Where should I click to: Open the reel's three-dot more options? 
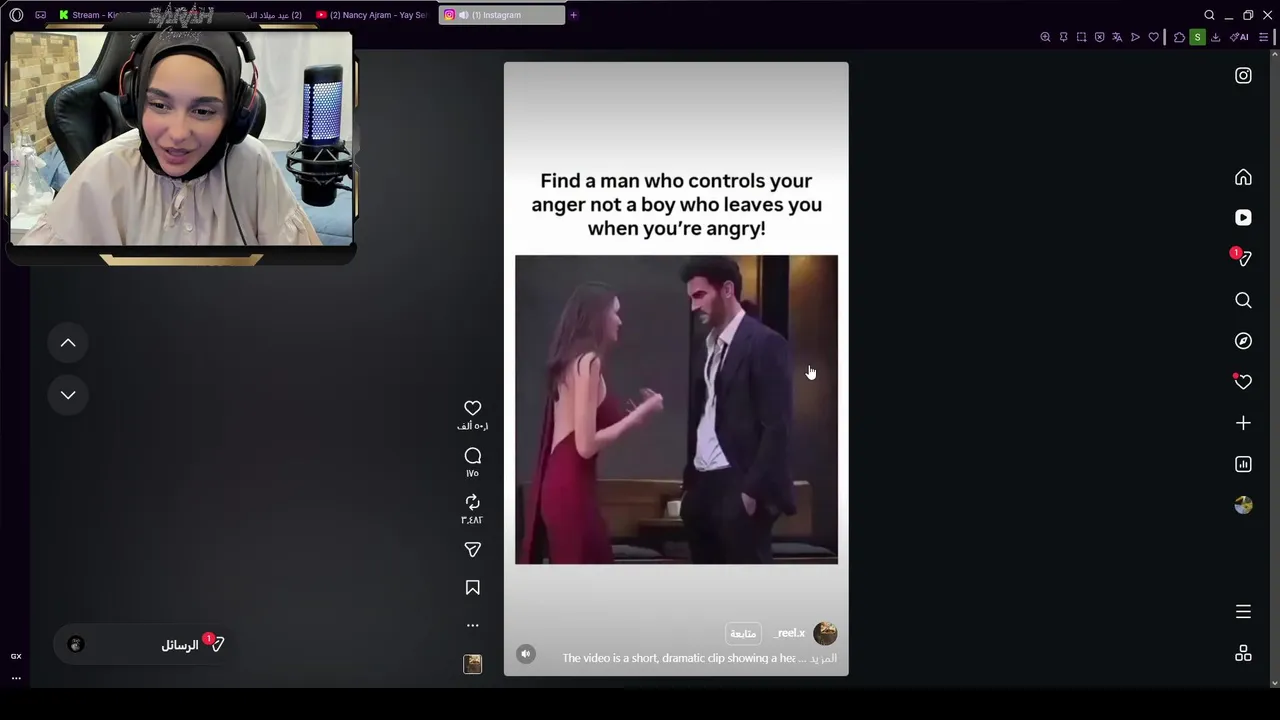click(x=473, y=626)
